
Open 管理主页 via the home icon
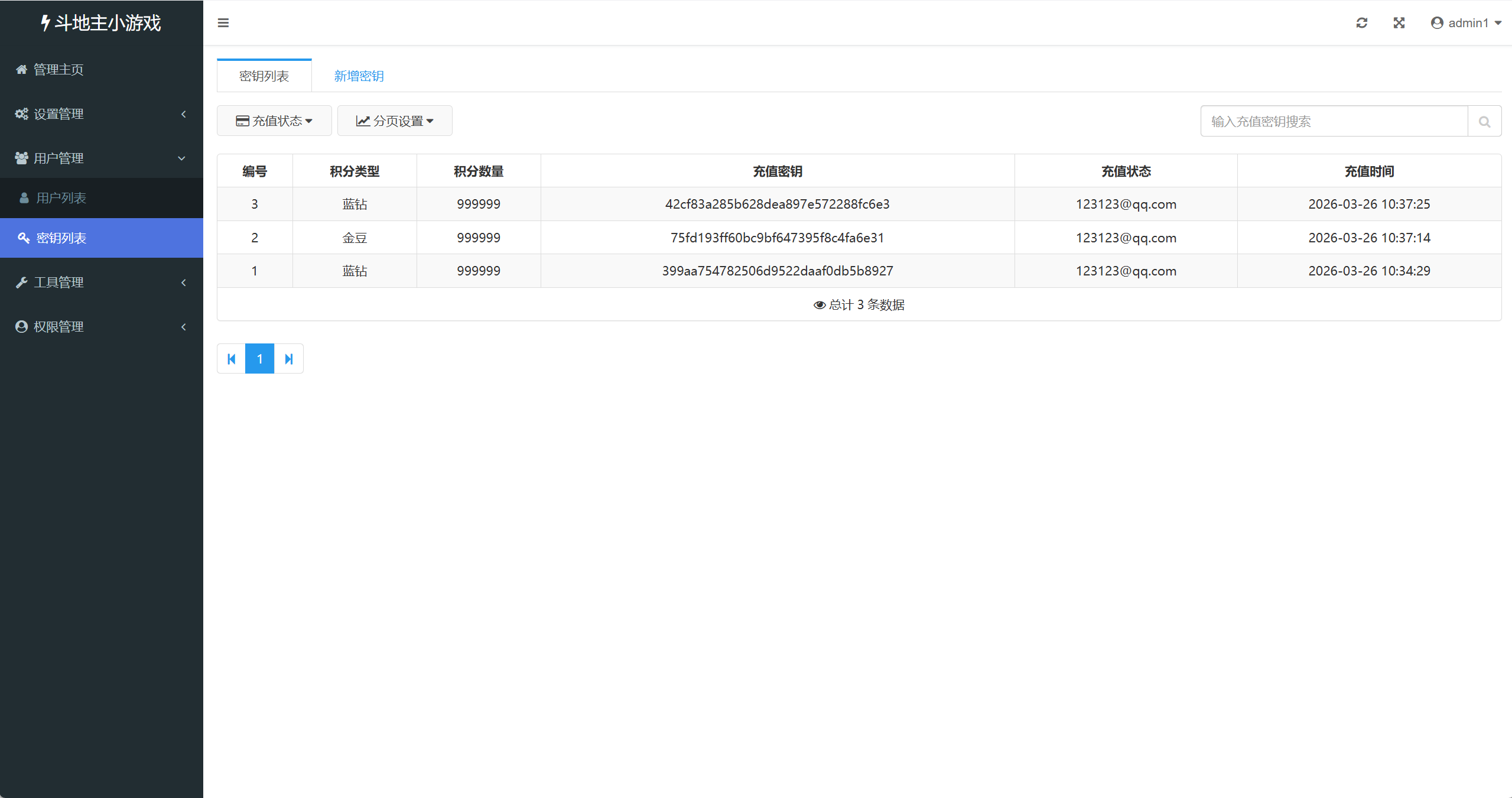[x=21, y=69]
